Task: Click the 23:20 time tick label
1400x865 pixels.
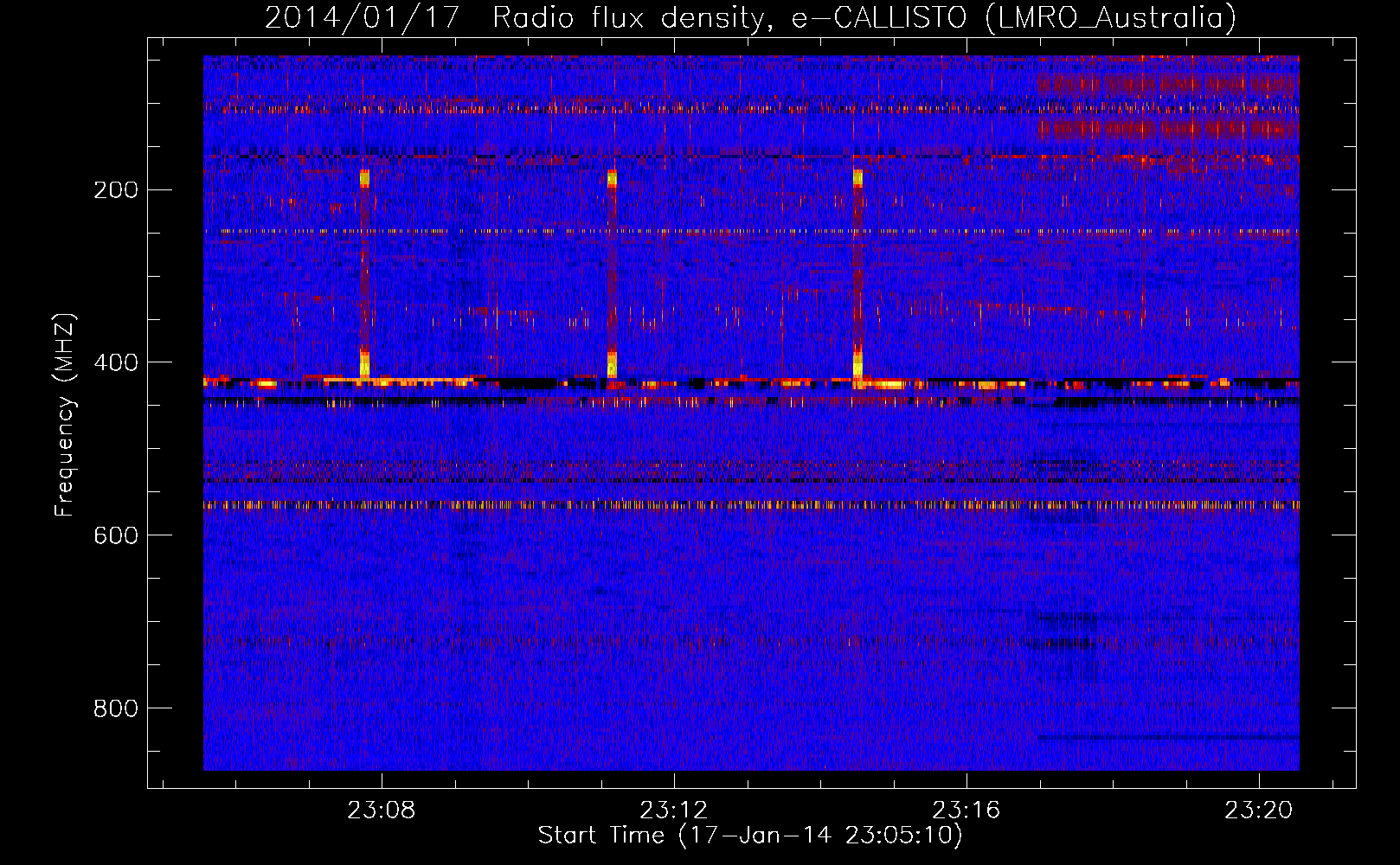Action: pyautogui.click(x=1258, y=810)
